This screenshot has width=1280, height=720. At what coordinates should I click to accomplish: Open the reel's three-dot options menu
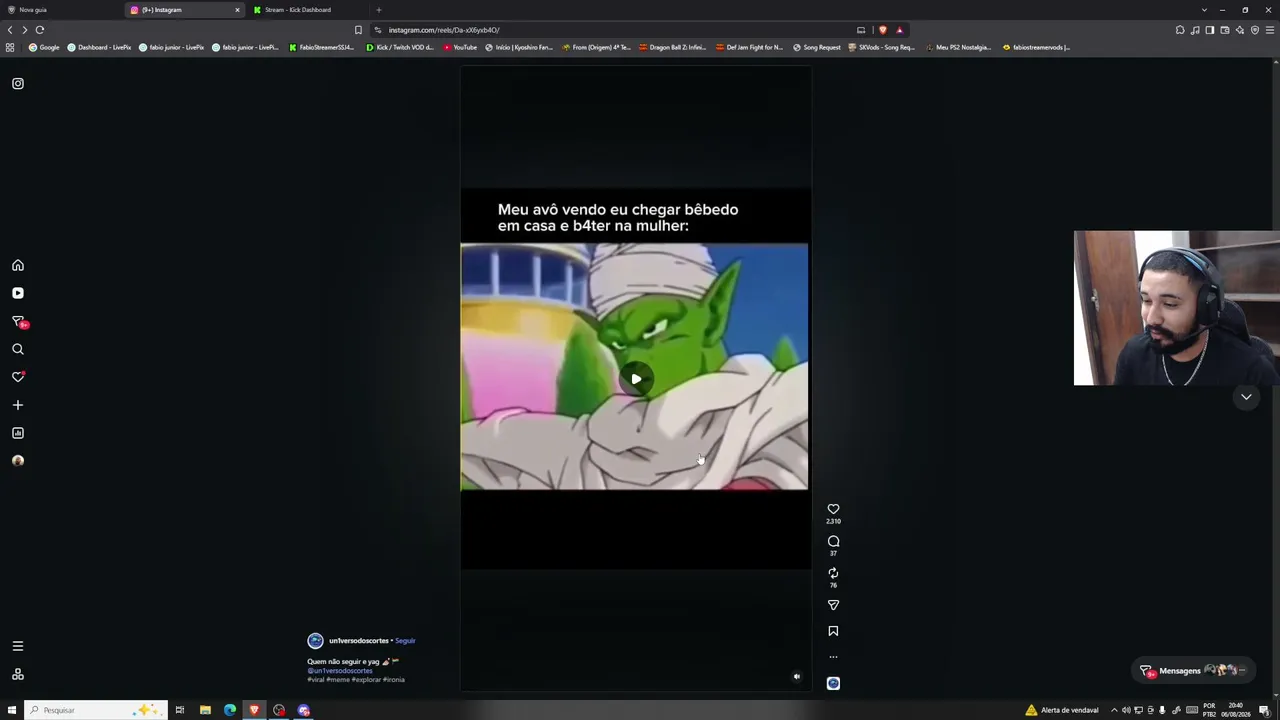coord(833,657)
